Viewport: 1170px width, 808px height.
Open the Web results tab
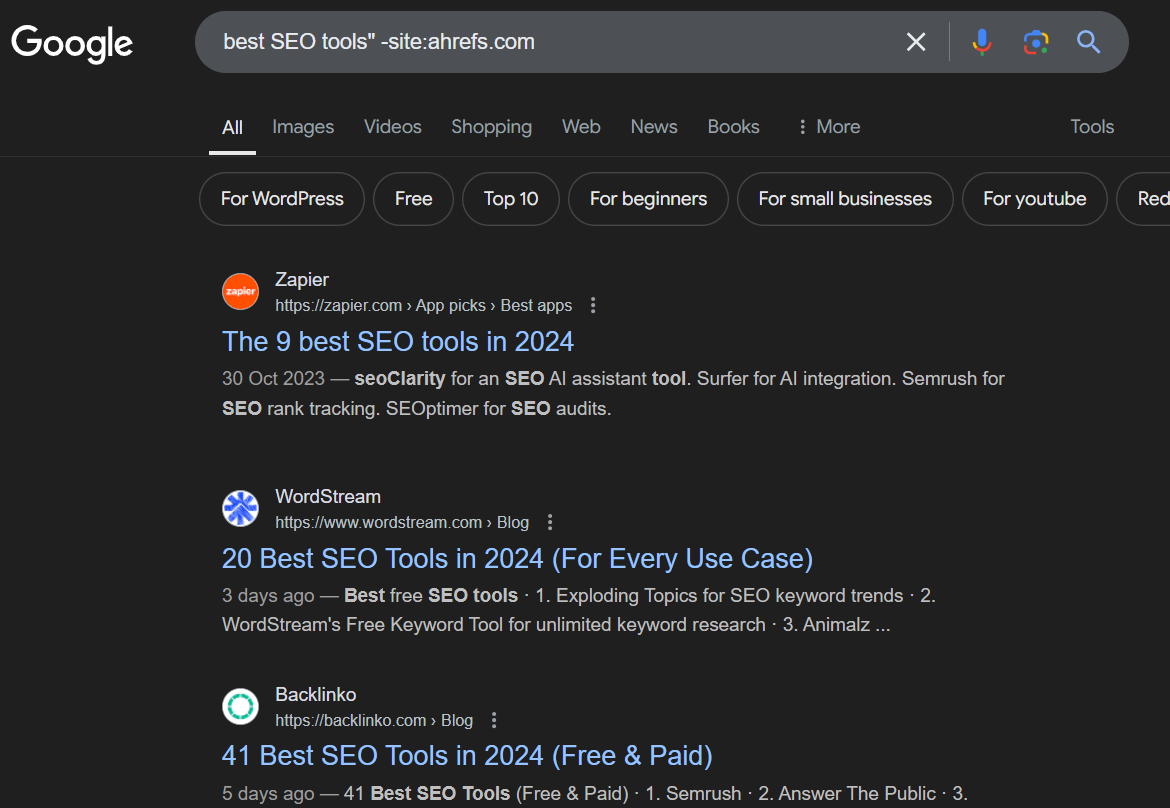(x=581, y=127)
